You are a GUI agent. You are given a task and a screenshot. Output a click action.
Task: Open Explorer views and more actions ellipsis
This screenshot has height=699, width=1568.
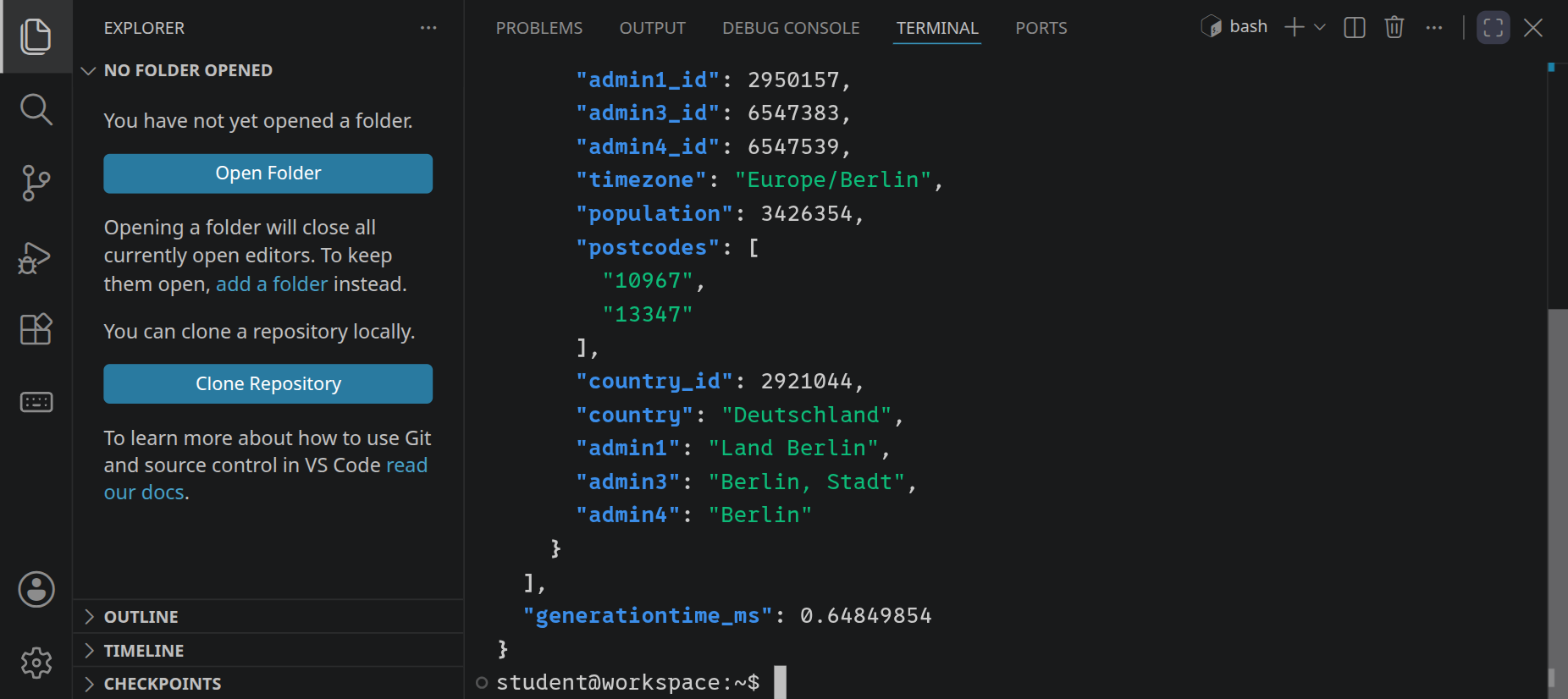pyautogui.click(x=428, y=28)
